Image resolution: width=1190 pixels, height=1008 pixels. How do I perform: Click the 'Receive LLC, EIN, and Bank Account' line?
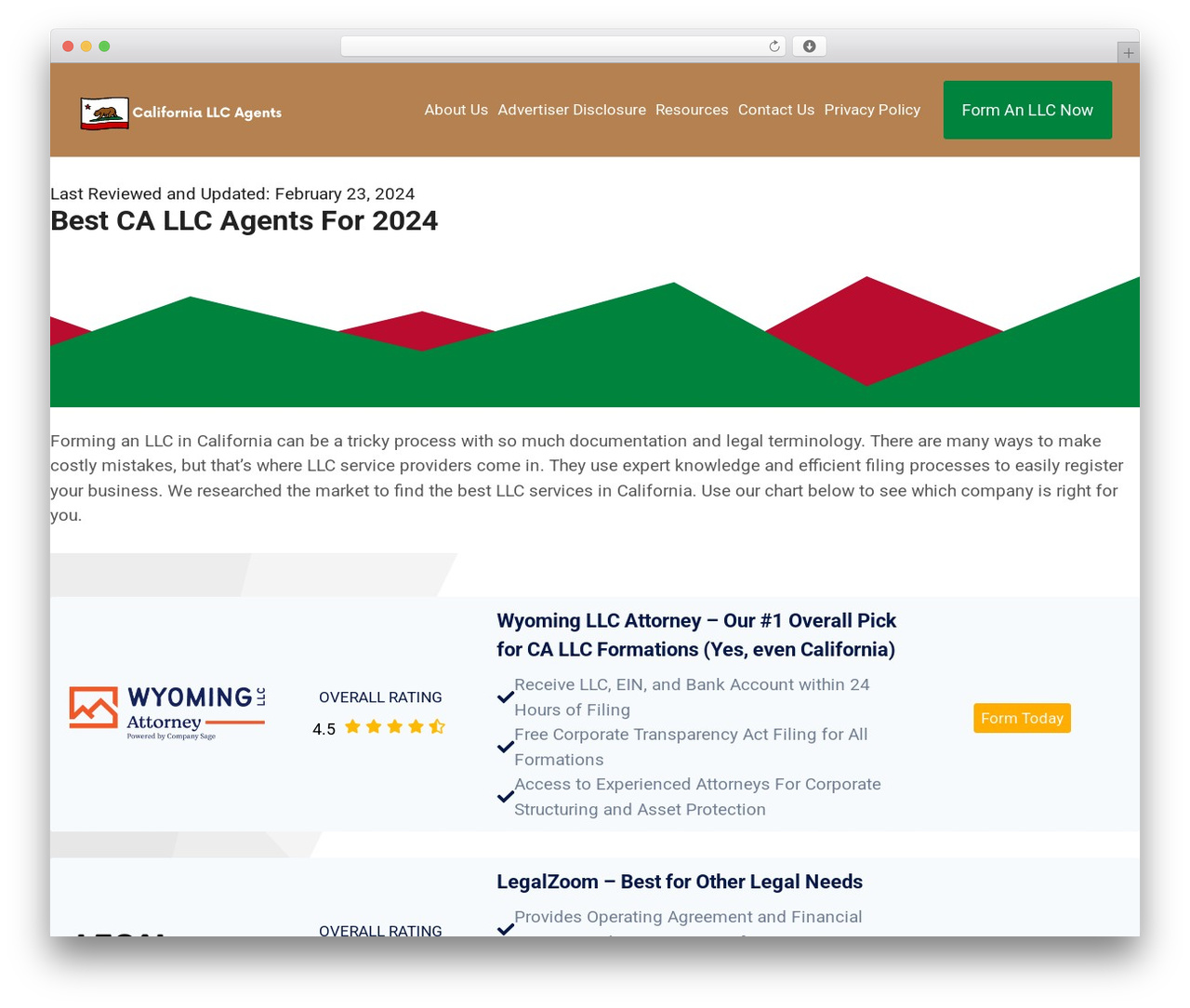point(692,697)
